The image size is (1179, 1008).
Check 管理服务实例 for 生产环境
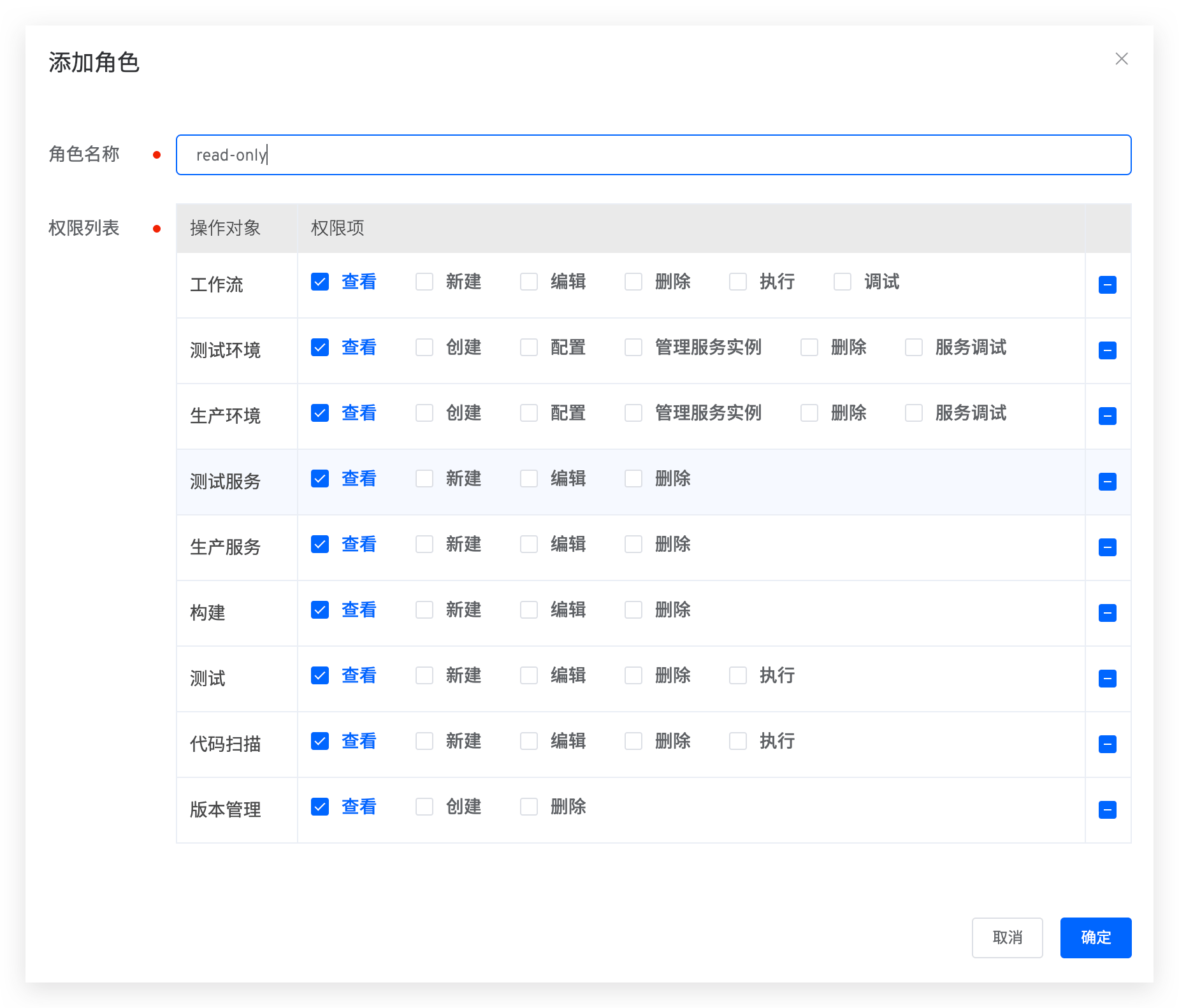pos(633,413)
